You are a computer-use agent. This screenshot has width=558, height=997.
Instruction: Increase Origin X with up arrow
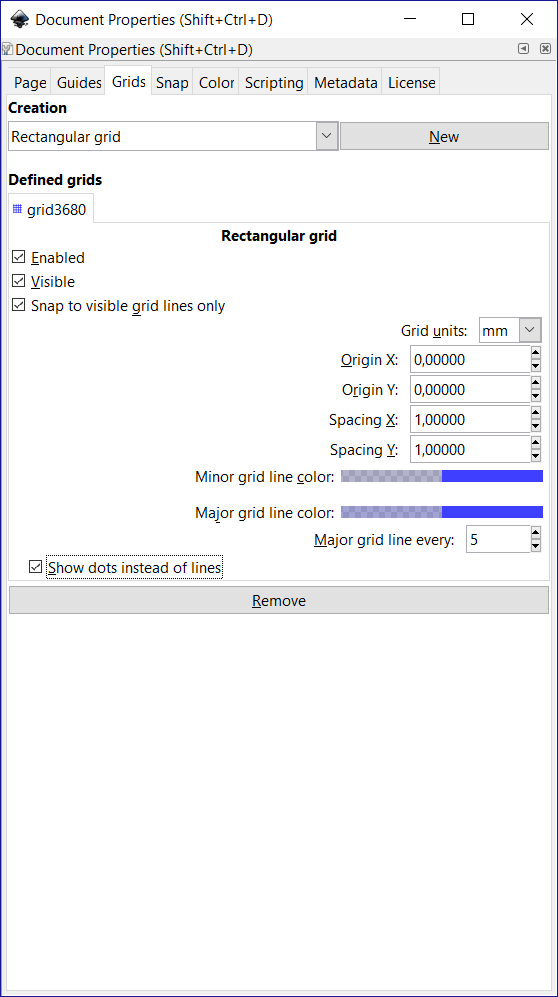point(536,353)
